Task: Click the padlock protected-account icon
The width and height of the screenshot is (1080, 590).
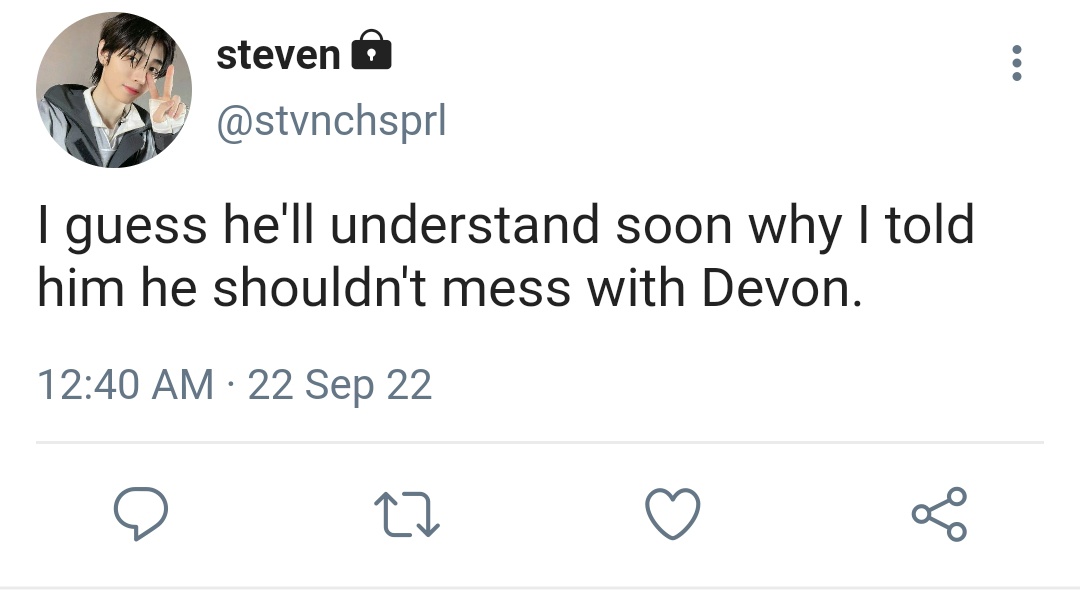Action: click(371, 50)
